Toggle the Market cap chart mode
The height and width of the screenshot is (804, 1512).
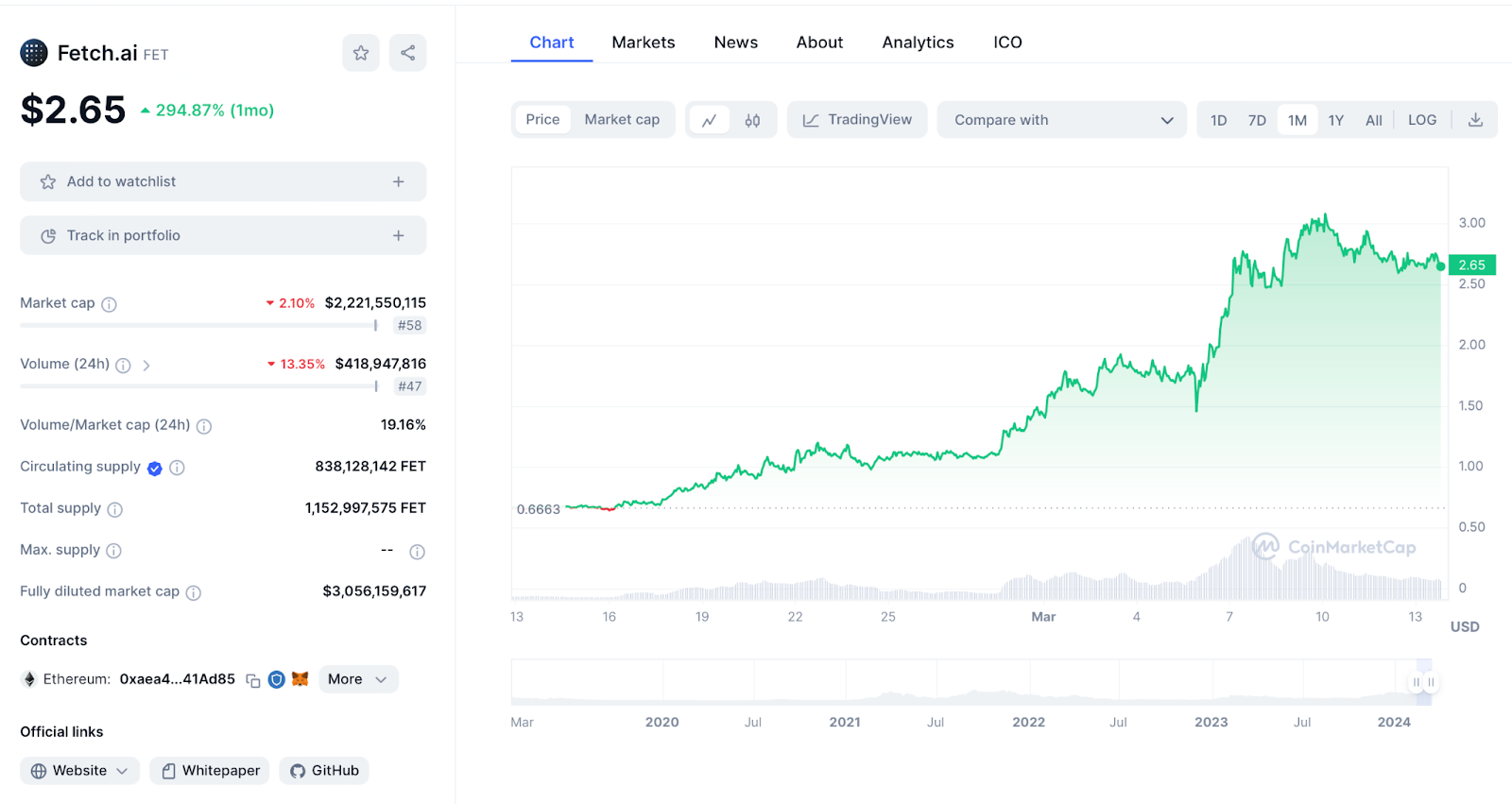click(622, 120)
